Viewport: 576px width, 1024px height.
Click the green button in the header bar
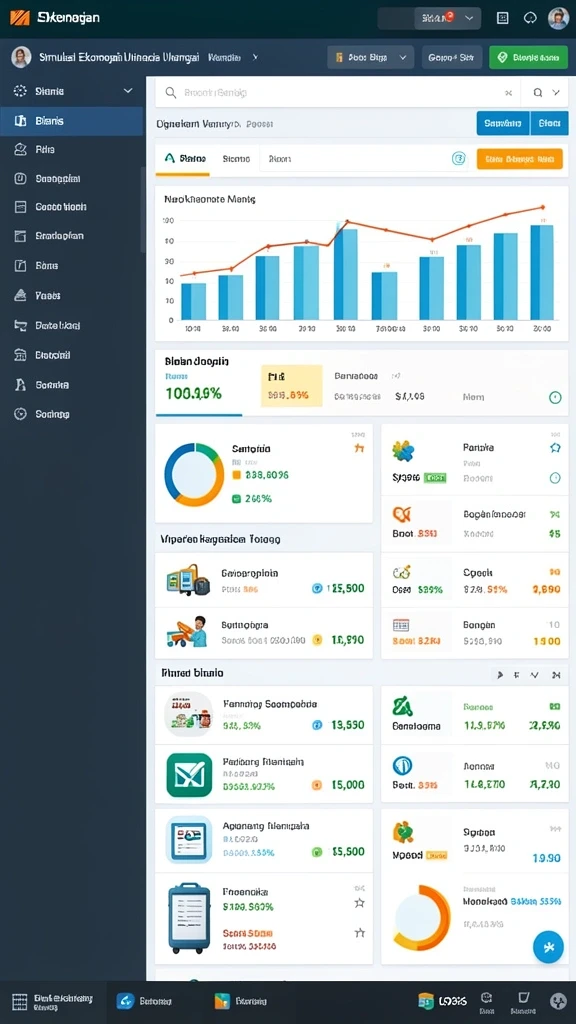(530, 57)
